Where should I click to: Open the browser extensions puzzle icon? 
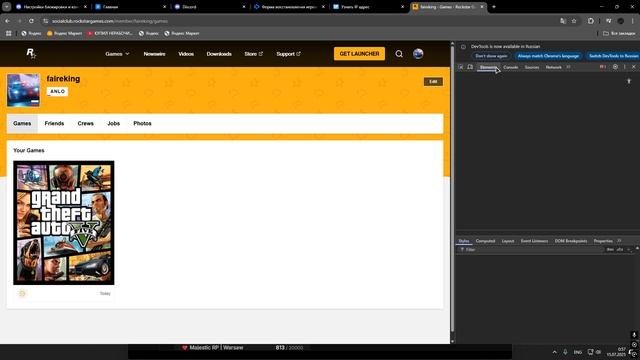coord(591,21)
